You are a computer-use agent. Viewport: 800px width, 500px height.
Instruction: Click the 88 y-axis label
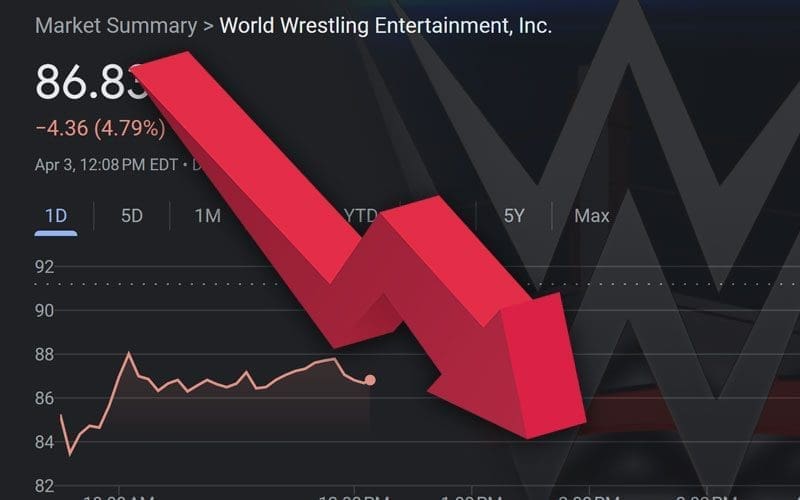(46, 355)
